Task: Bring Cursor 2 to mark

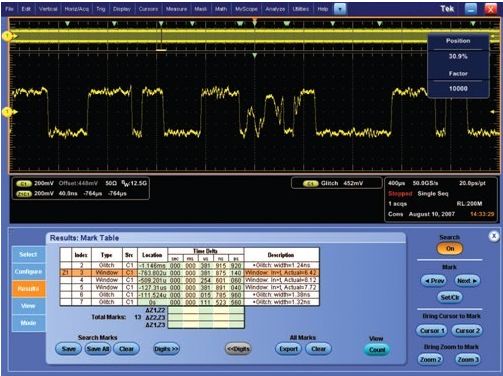Action: click(x=467, y=331)
